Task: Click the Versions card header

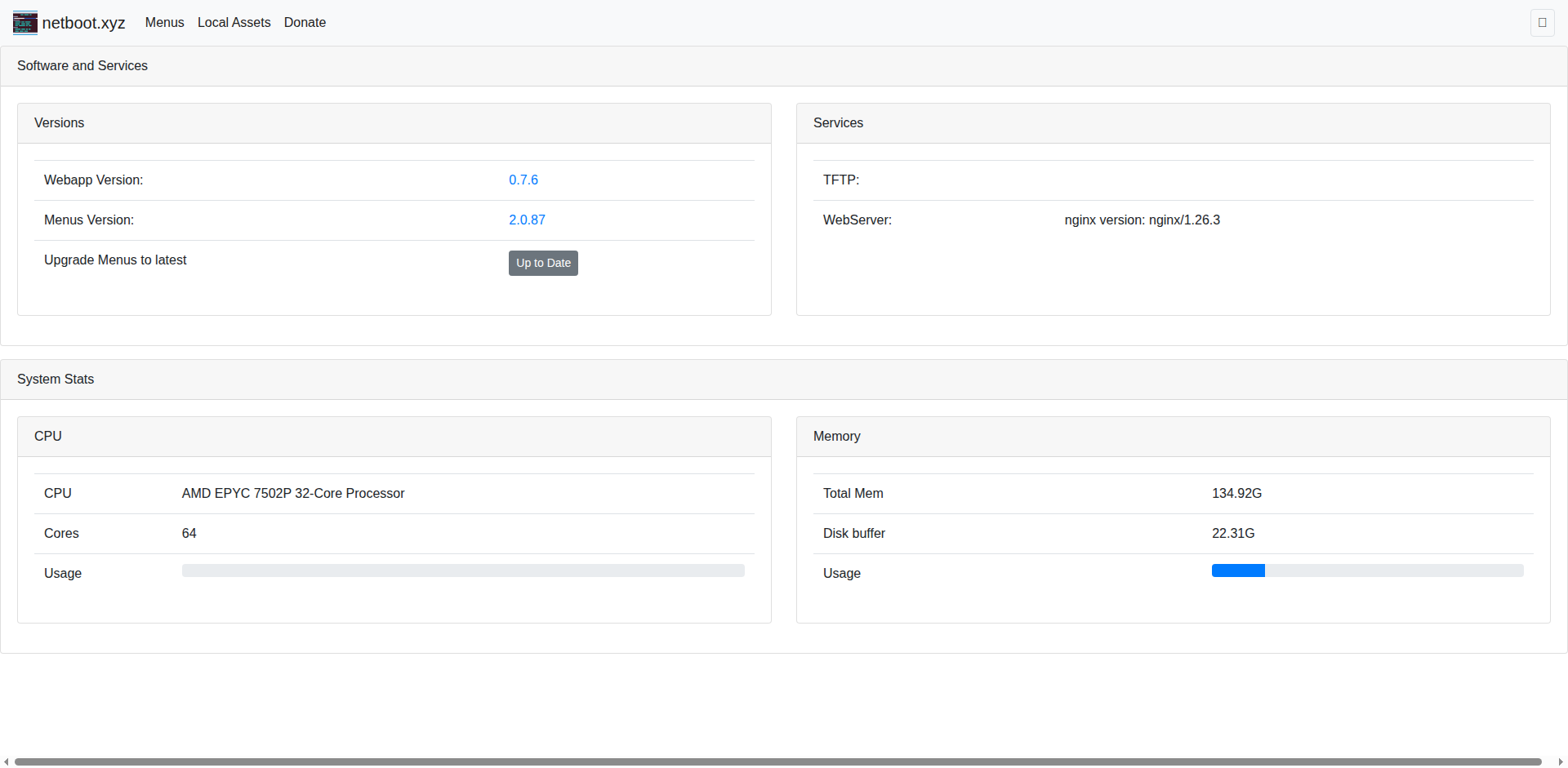Action: (394, 123)
